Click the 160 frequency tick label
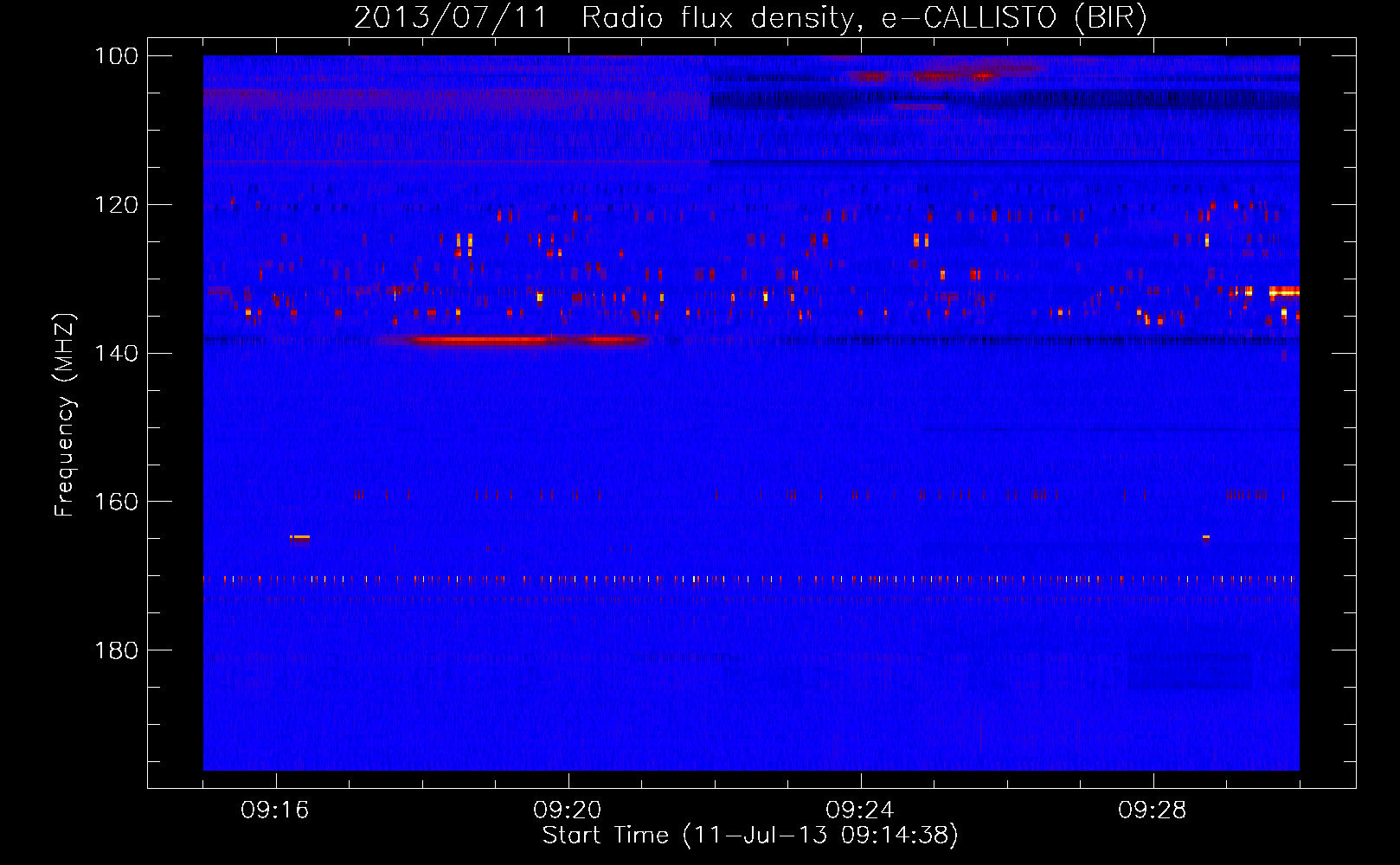This screenshot has height=865, width=1400. click(117, 502)
